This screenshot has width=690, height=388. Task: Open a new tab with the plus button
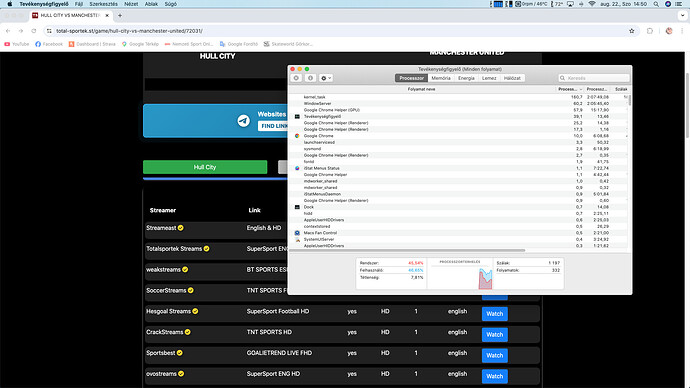tap(120, 15)
